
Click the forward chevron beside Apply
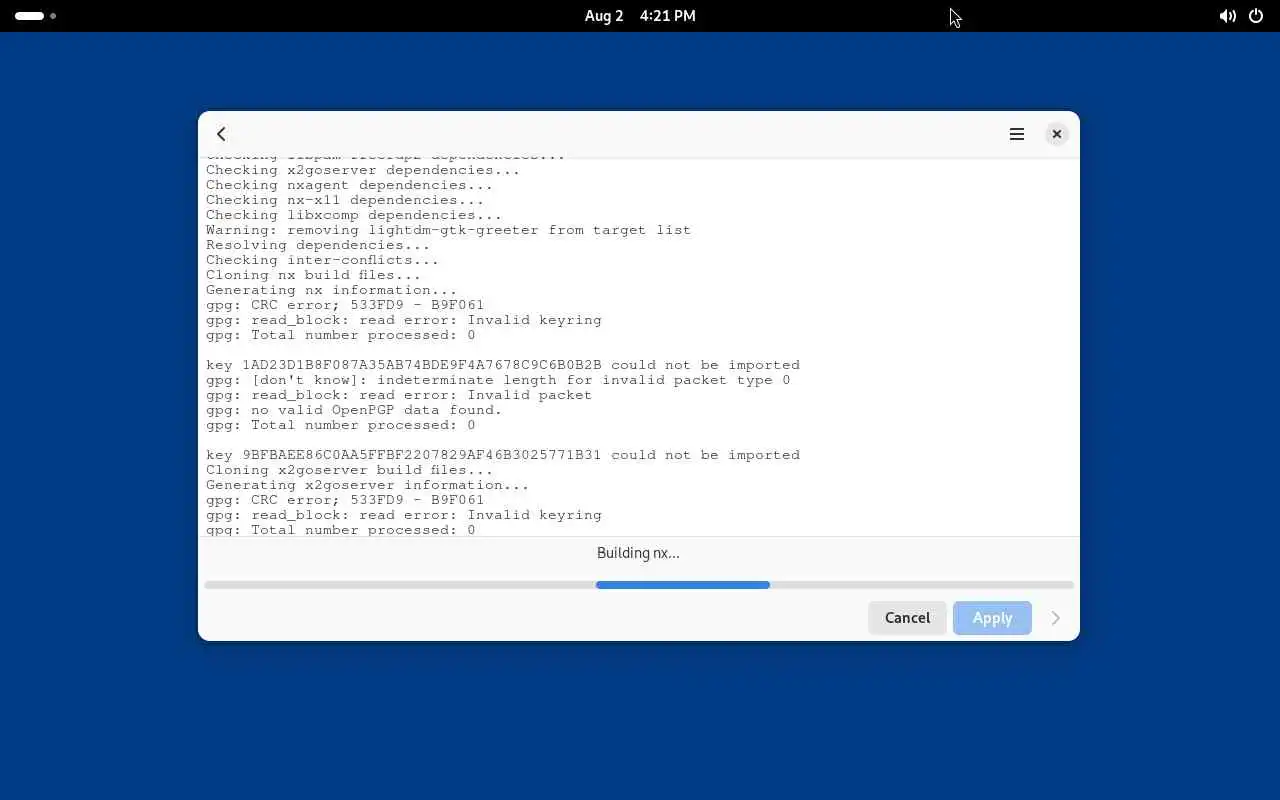pos(1055,618)
